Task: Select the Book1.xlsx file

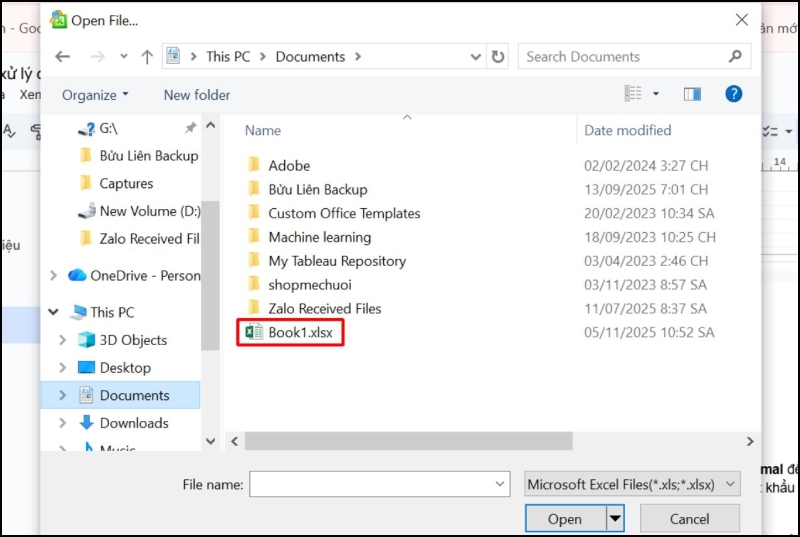Action: coord(290,333)
